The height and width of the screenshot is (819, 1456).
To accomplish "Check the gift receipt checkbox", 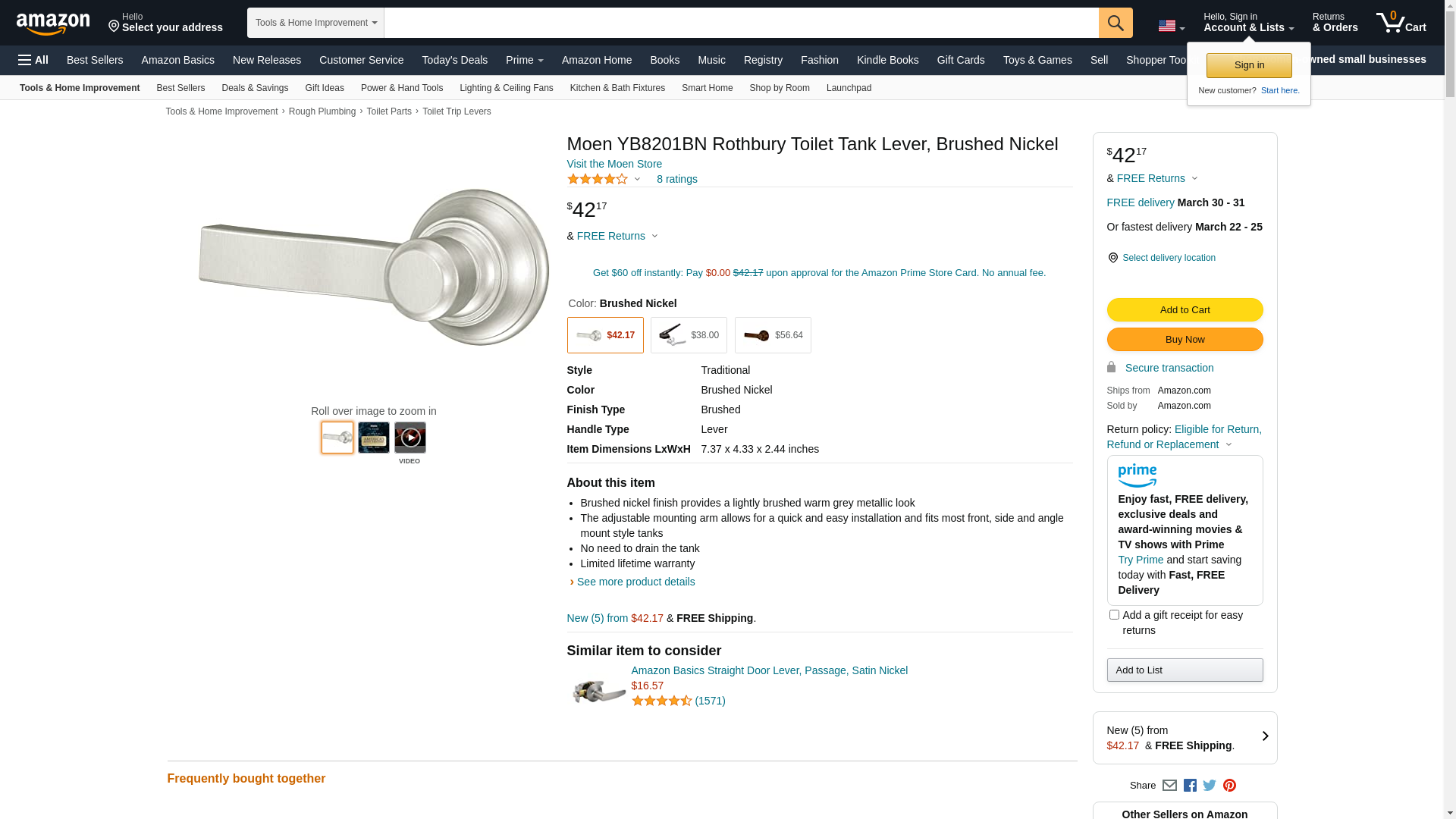I will point(1114,615).
